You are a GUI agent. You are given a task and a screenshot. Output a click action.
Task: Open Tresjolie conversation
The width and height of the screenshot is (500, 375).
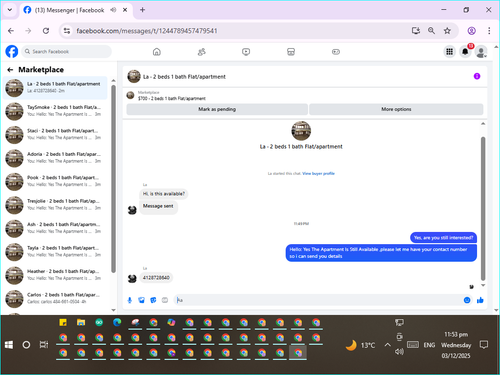55,205
